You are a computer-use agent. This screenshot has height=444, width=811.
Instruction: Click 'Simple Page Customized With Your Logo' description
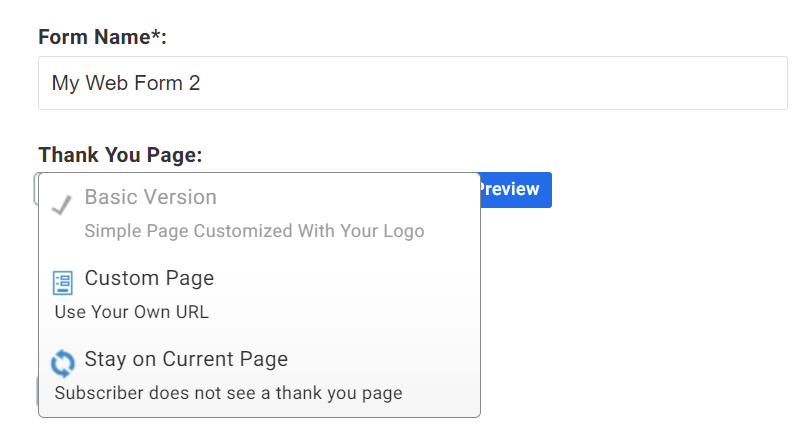tap(254, 231)
